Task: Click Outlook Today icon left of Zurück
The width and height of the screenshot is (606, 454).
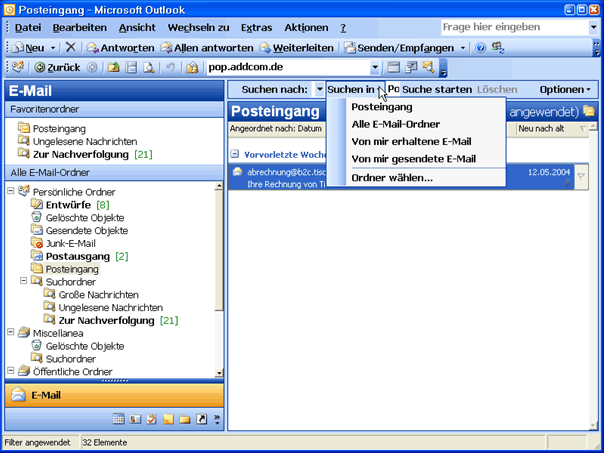Action: point(17,67)
